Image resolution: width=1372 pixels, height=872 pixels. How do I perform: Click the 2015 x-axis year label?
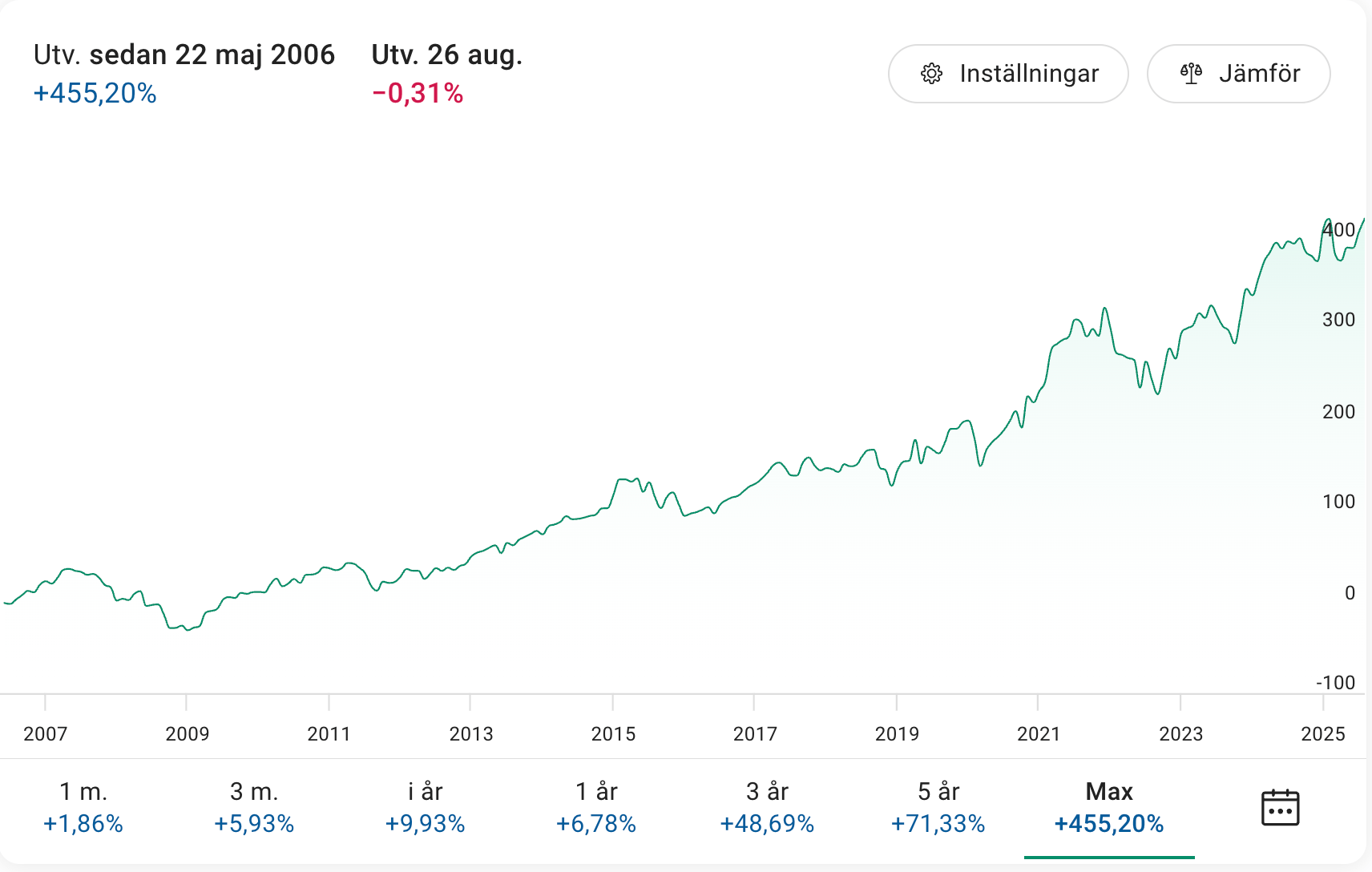tap(613, 733)
